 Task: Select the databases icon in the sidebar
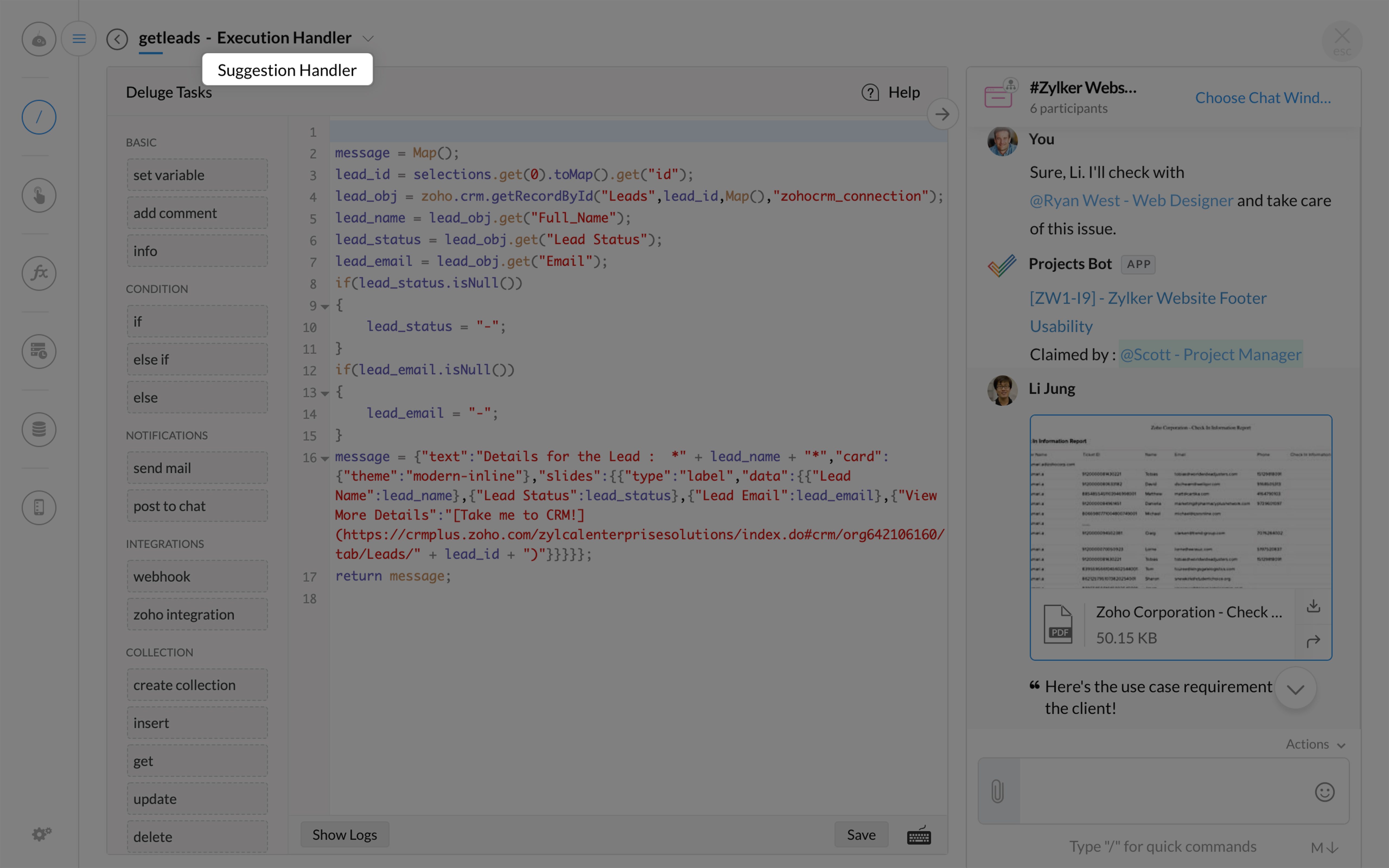click(39, 429)
